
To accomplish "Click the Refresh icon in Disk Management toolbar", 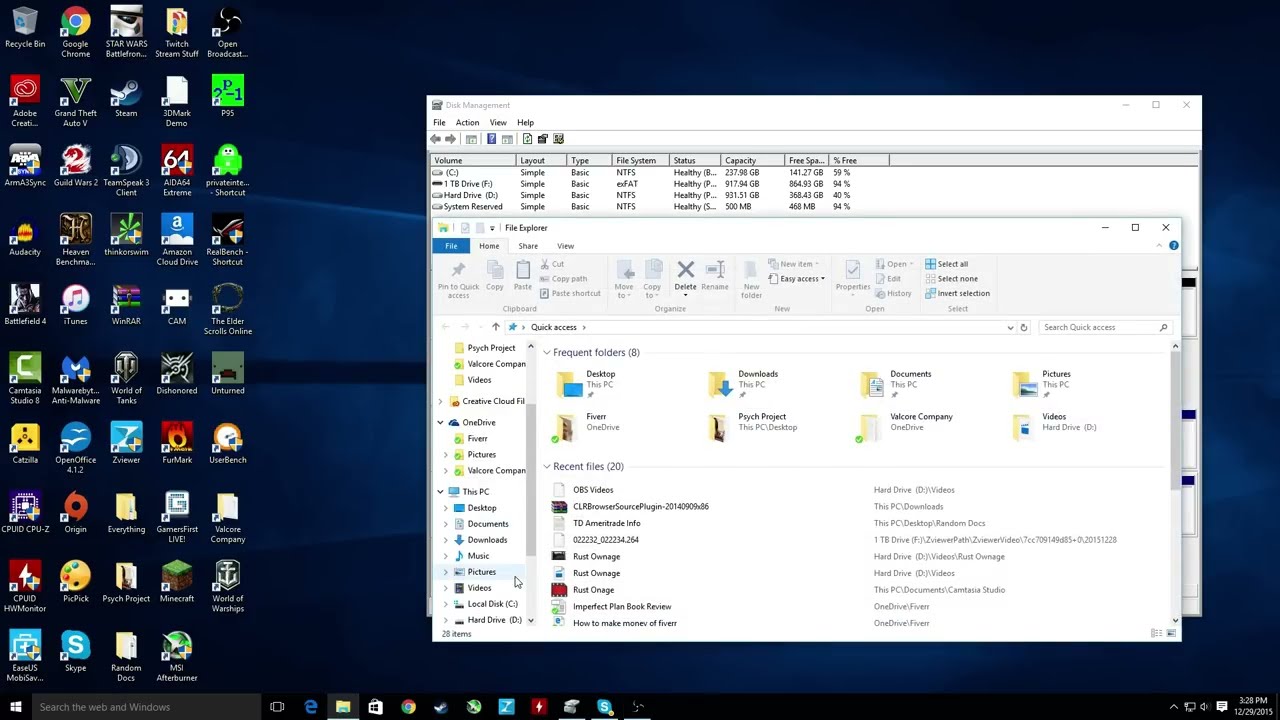I will click(x=527, y=139).
